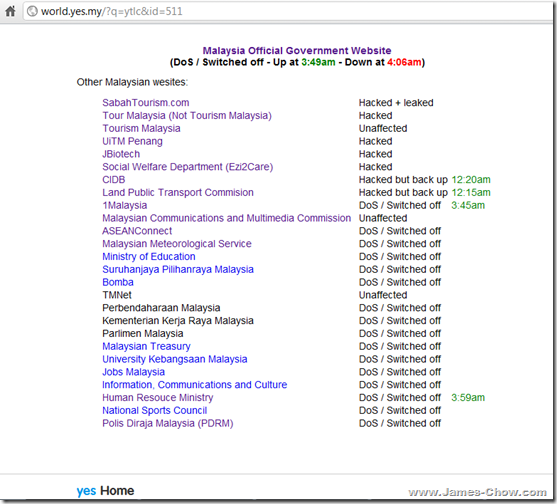Click the green 12:15am time
The height and width of the screenshot is (504, 557).
pyautogui.click(x=471, y=192)
